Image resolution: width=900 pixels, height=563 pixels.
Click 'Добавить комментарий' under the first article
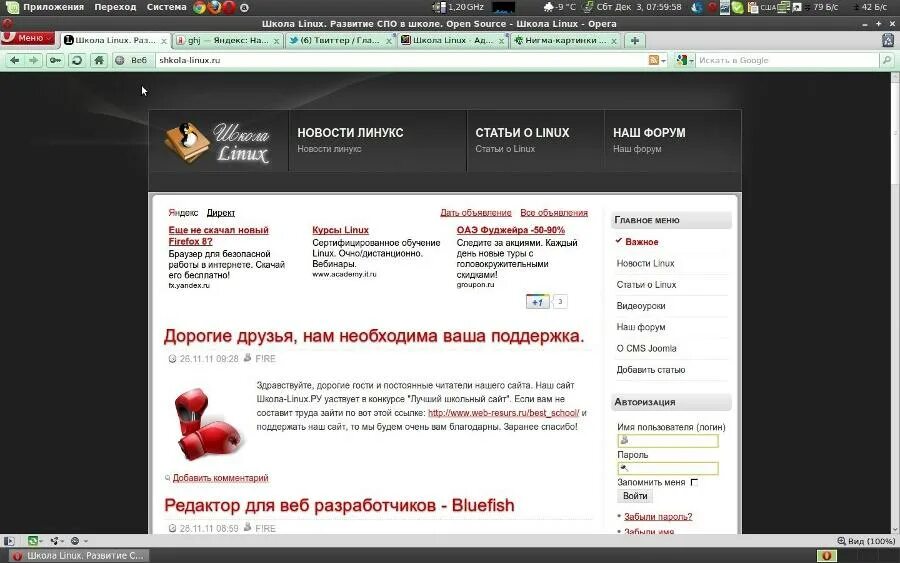220,478
